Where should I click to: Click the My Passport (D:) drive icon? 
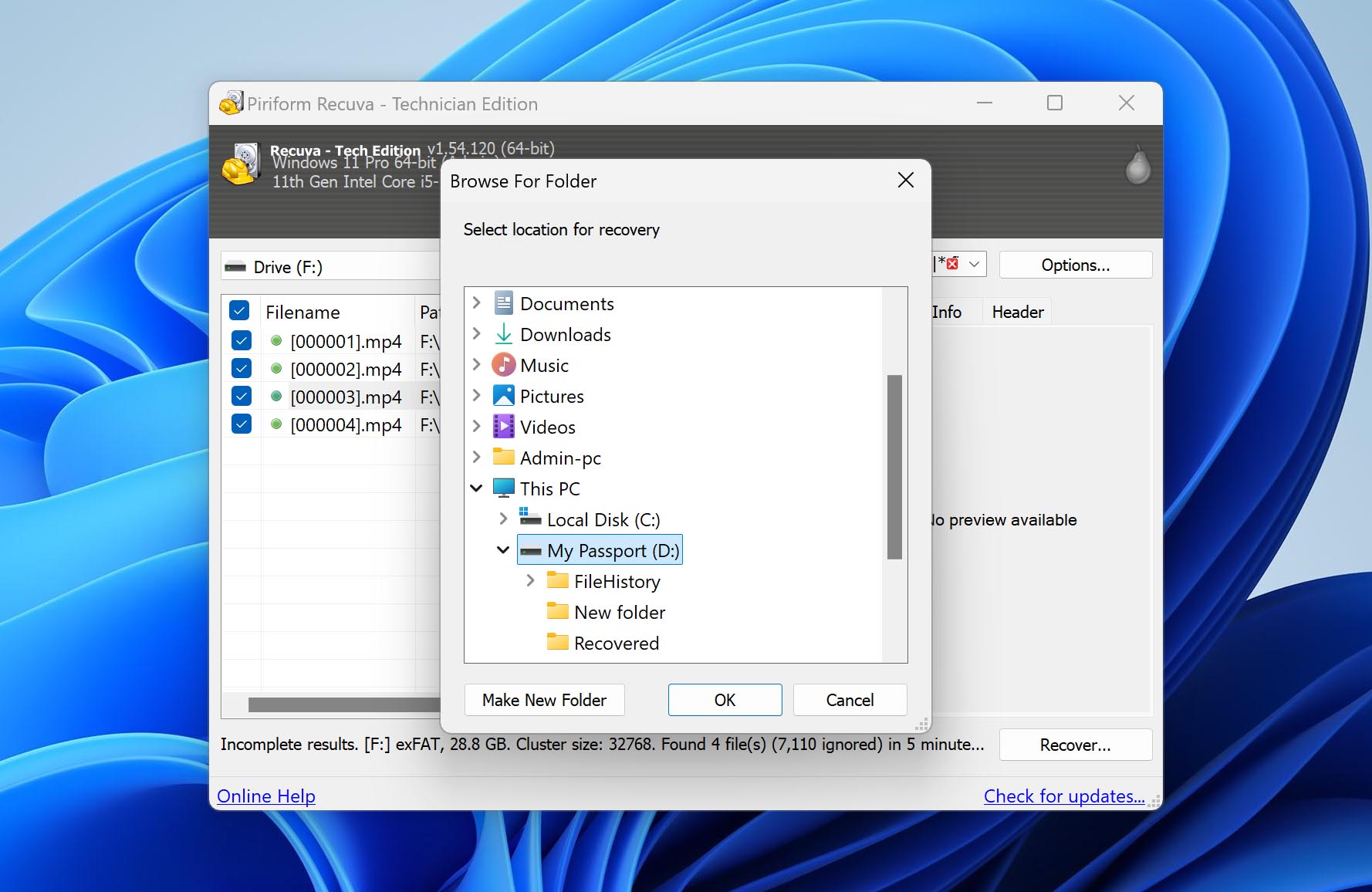coord(531,551)
